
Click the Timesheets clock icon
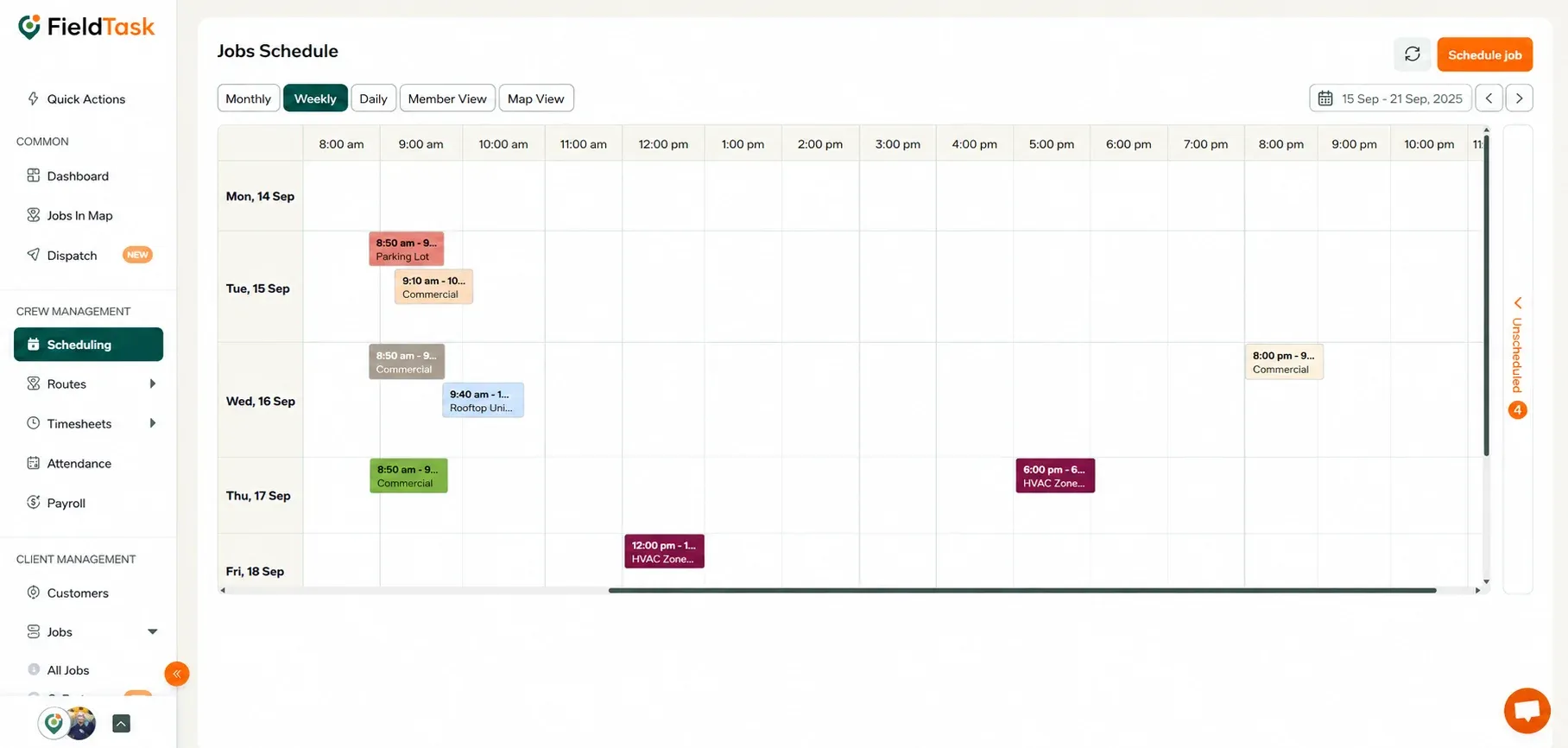click(x=33, y=423)
